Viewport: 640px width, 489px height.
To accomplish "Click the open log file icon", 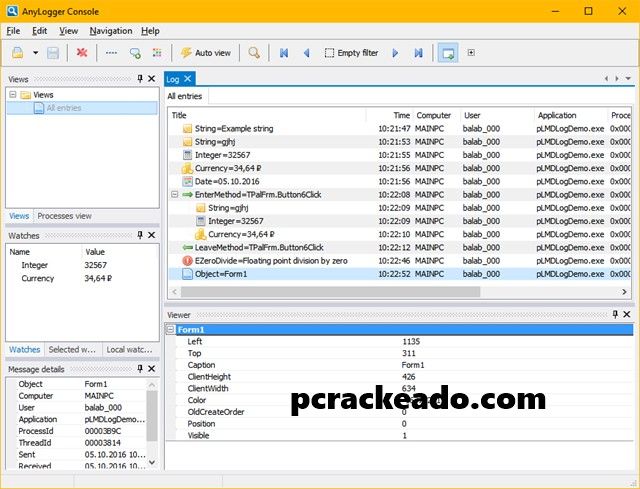I will pyautogui.click(x=18, y=52).
